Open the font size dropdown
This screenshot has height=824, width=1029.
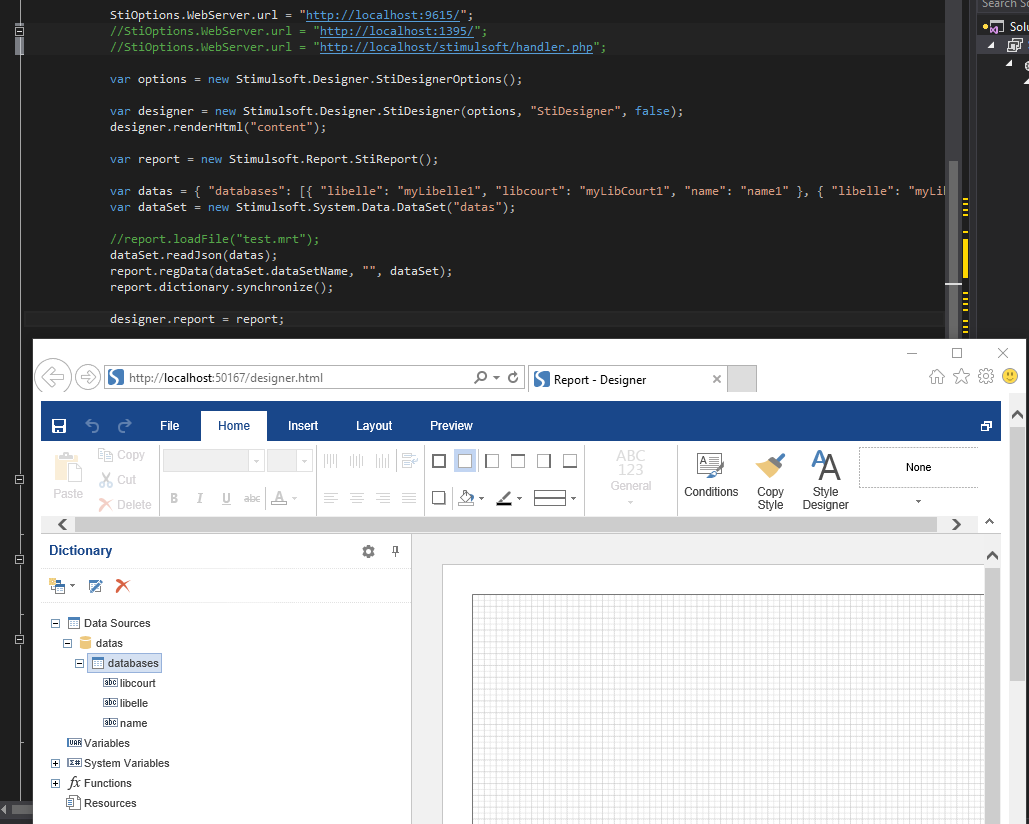pos(304,461)
